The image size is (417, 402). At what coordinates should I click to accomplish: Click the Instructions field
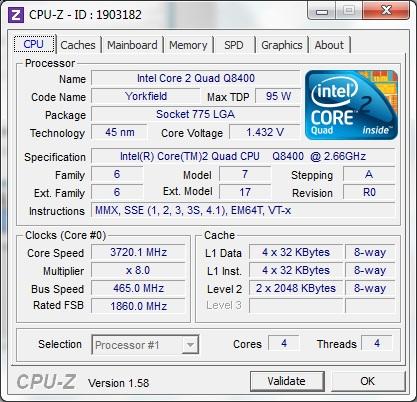coord(243,210)
